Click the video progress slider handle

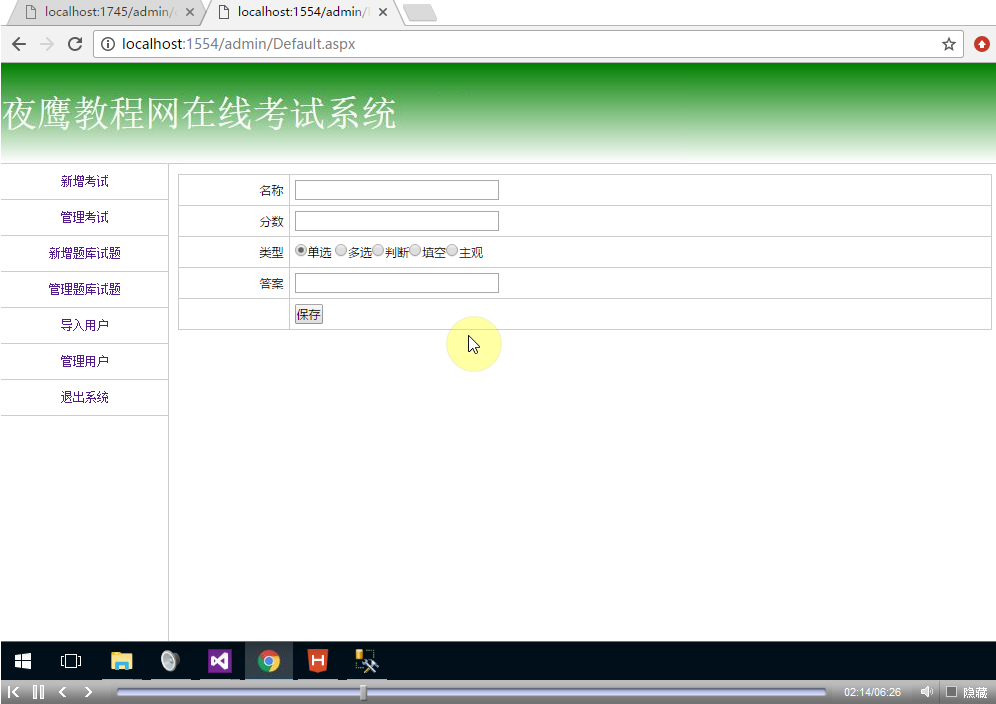click(x=363, y=692)
